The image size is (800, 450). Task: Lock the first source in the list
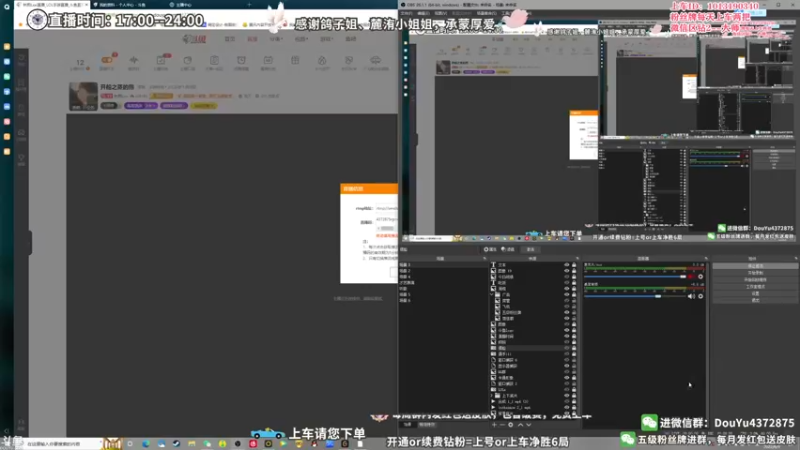click(574, 265)
